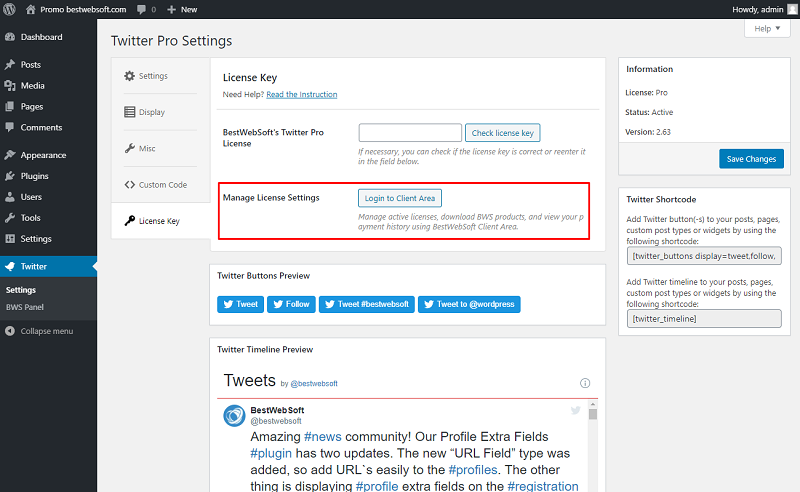The height and width of the screenshot is (492, 800).
Task: Click Login to Client Area button
Action: pos(399,198)
